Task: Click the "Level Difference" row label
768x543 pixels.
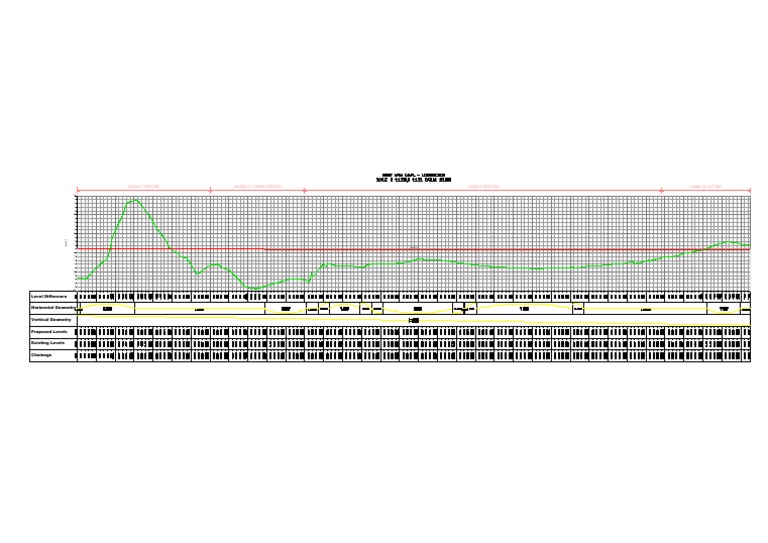Action: click(x=49, y=297)
